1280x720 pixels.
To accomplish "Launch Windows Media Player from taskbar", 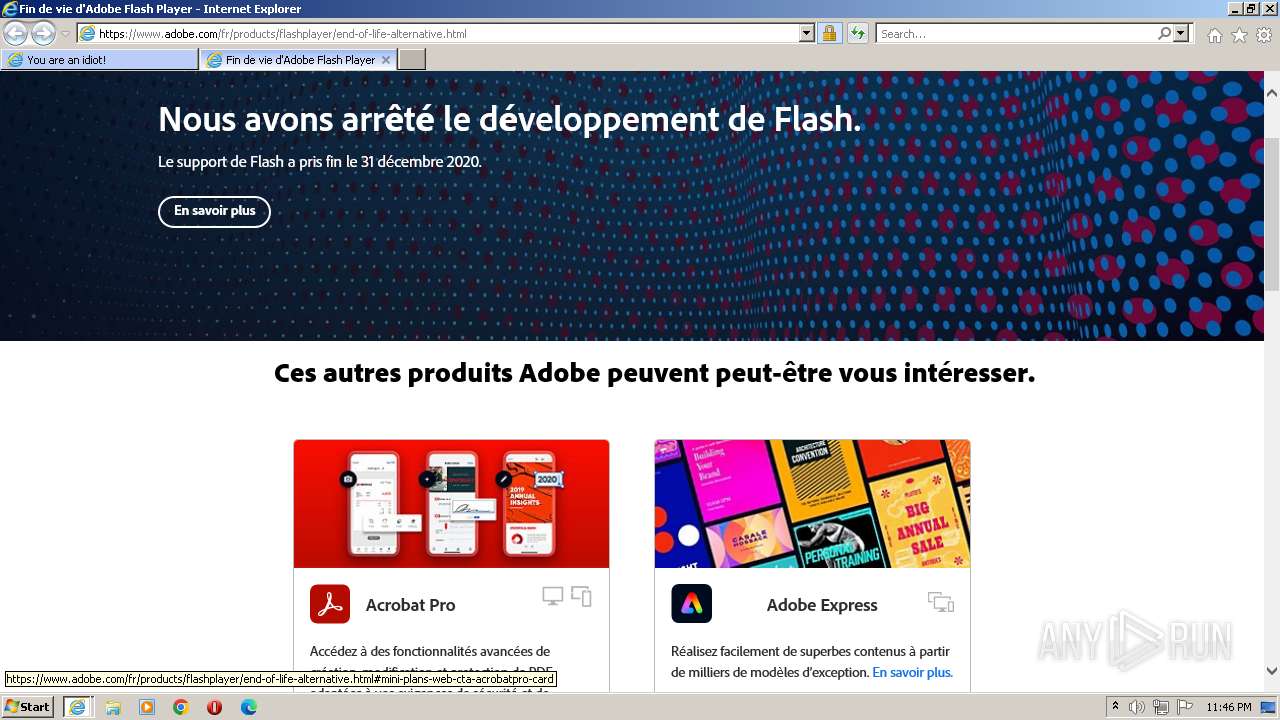I will [147, 707].
